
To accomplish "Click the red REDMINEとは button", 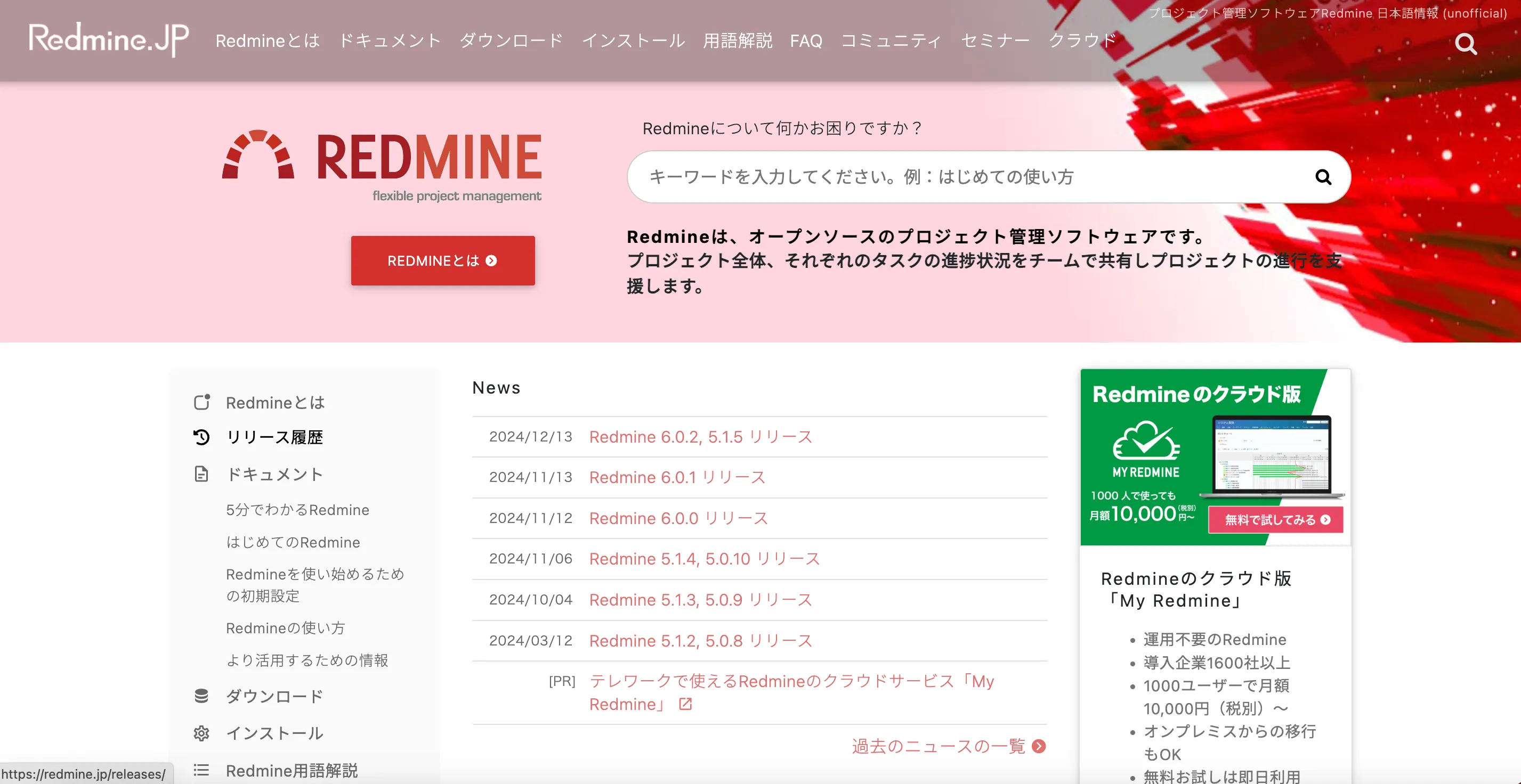I will [x=443, y=261].
